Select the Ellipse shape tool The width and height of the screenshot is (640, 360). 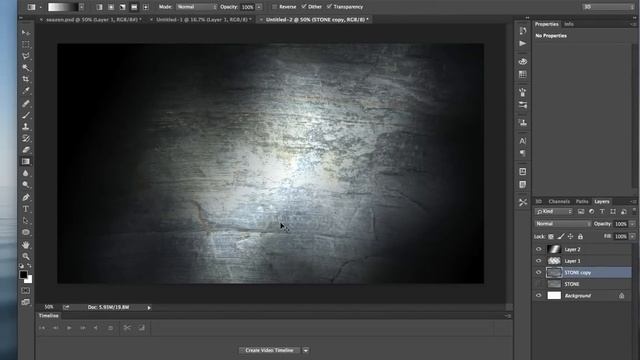click(26, 233)
